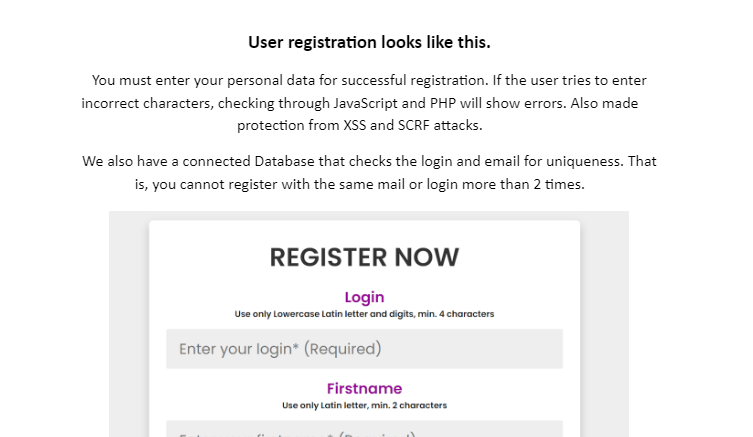
Task: Click the "Enter your login" input field
Action: click(364, 349)
